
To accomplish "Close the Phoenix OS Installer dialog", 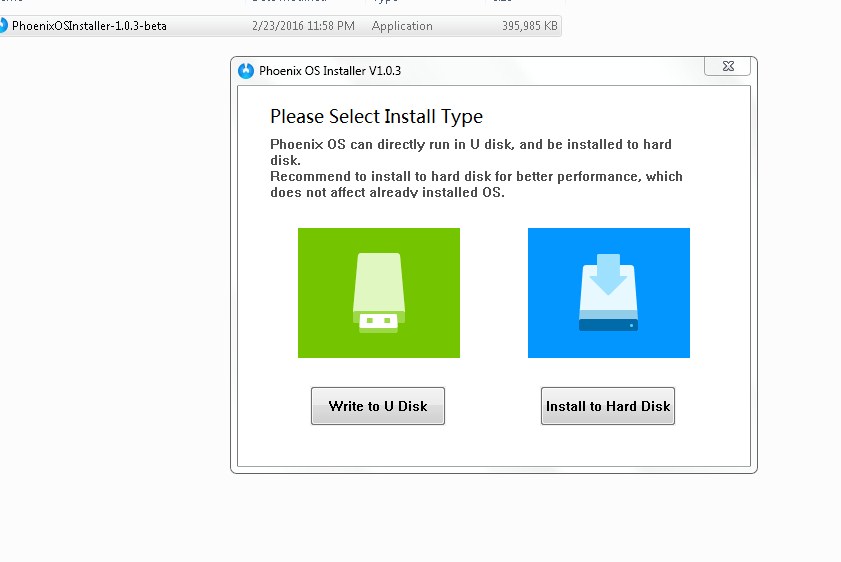I will pos(728,66).
